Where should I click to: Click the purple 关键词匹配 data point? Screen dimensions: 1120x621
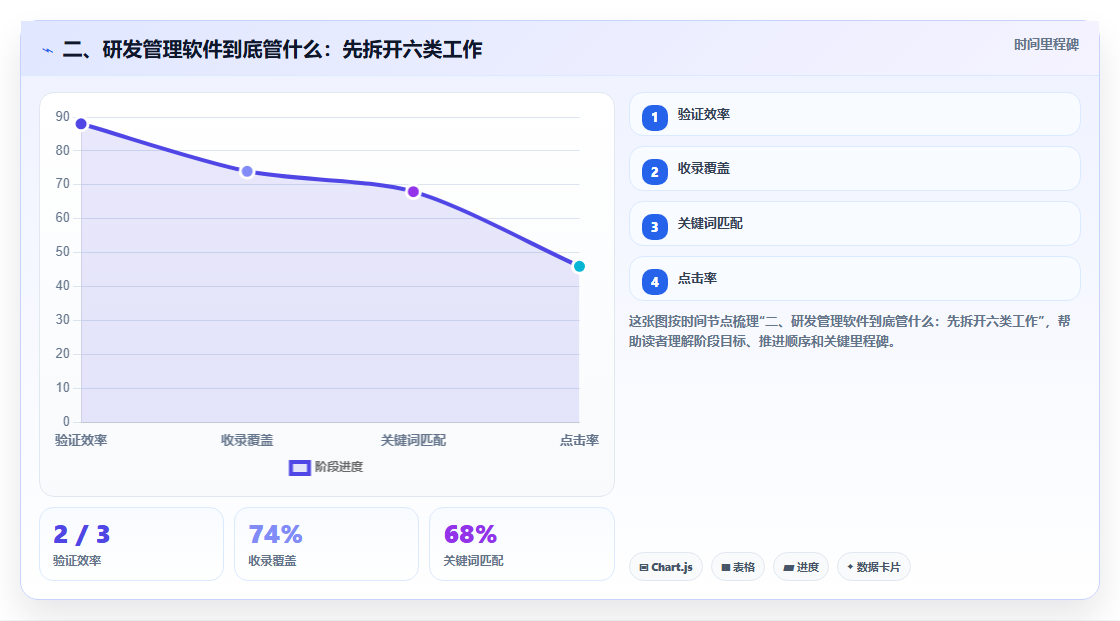[413, 192]
